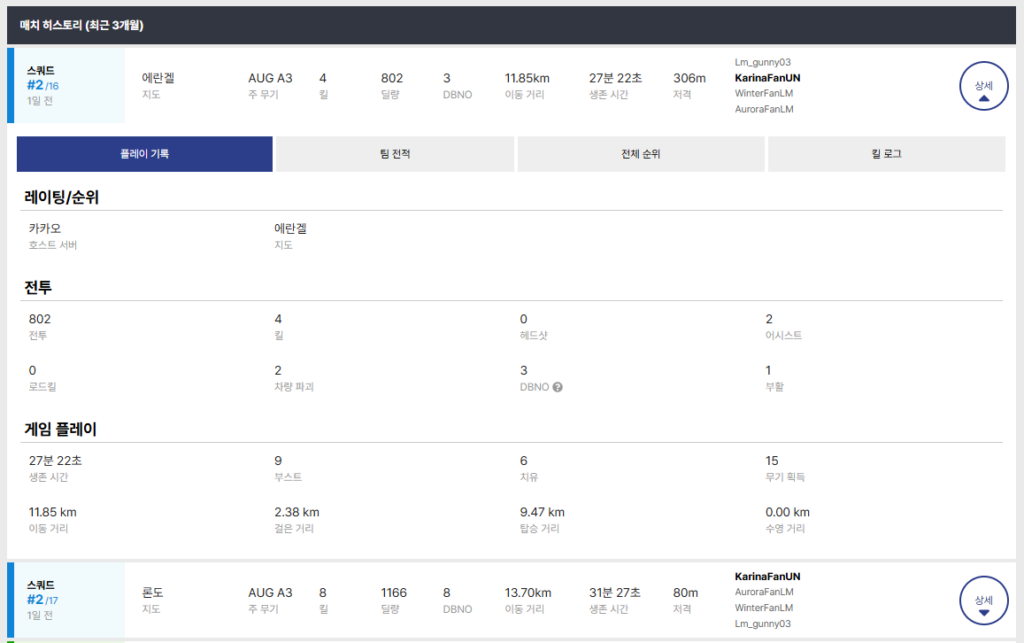Click the 론도 map label in second match
This screenshot has width=1024, height=643.
[x=152, y=592]
